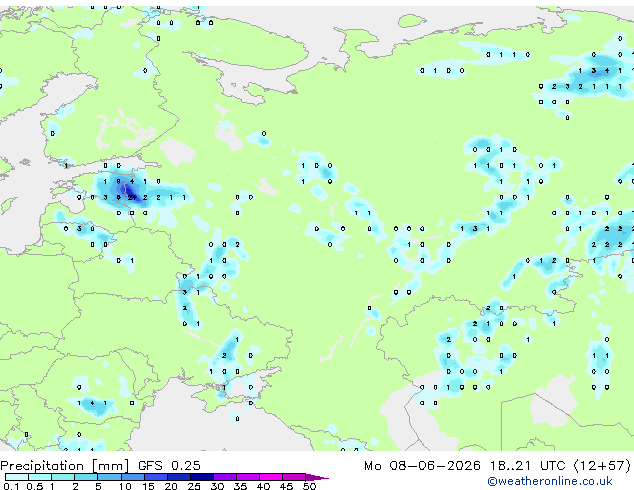Click the above-50 arrow tip of legend
This screenshot has width=634, height=490.
point(317,477)
